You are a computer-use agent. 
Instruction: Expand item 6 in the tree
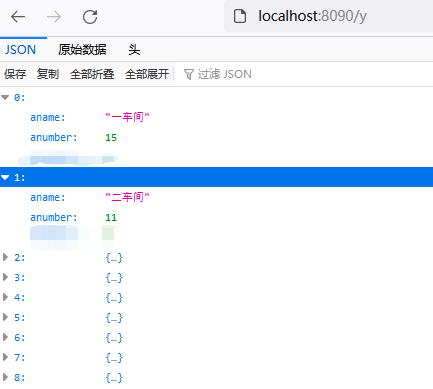(x=5, y=337)
